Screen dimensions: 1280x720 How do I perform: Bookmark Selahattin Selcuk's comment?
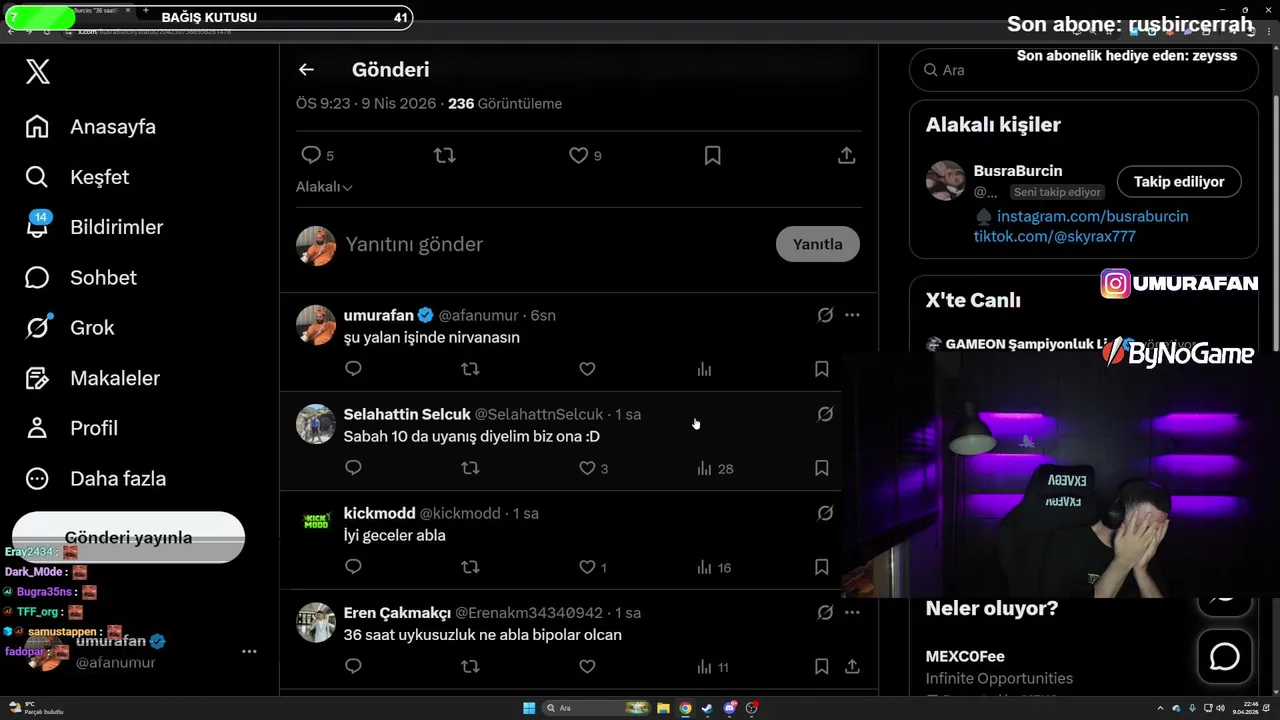(x=821, y=468)
